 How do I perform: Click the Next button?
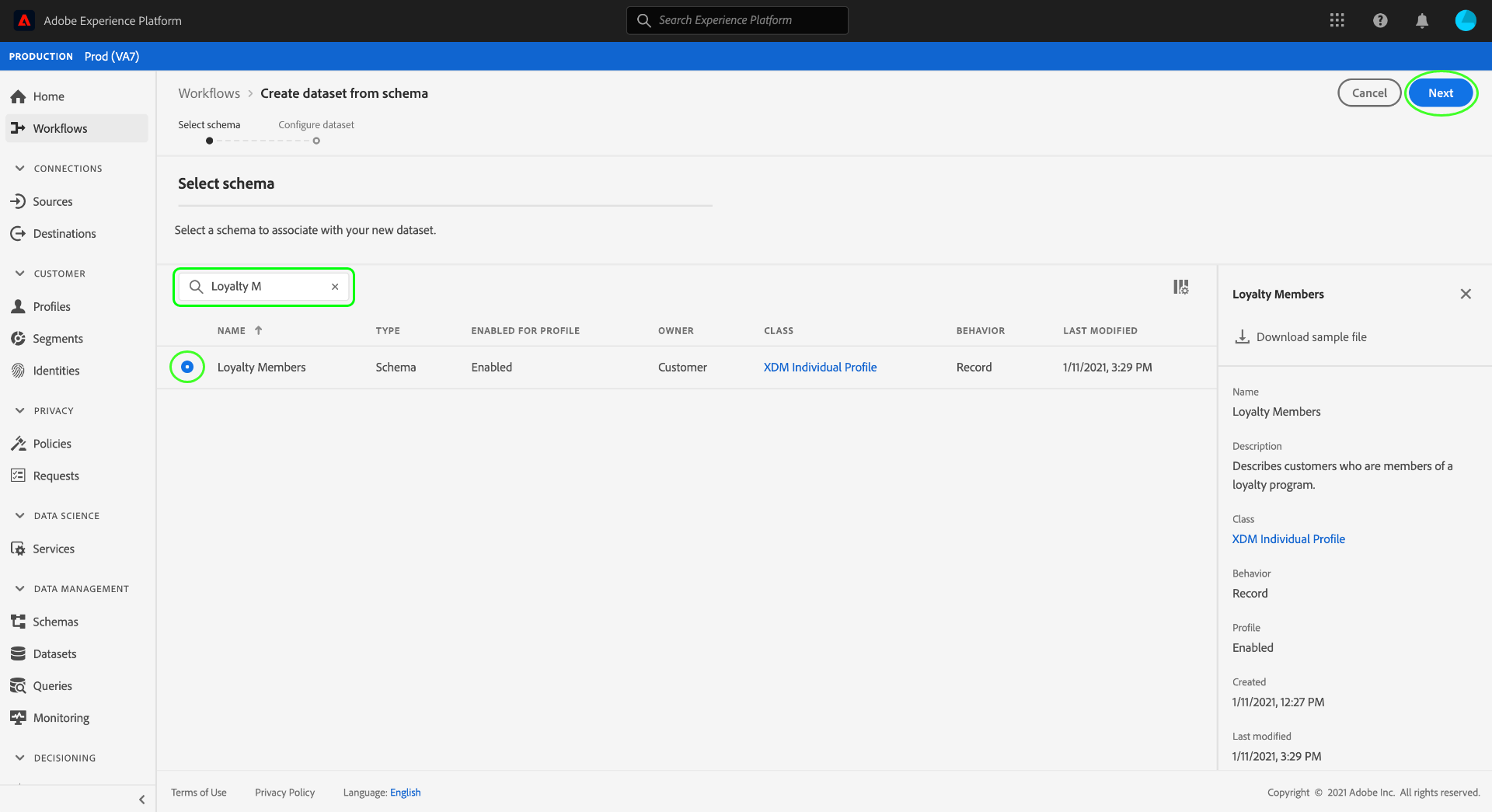tap(1441, 93)
